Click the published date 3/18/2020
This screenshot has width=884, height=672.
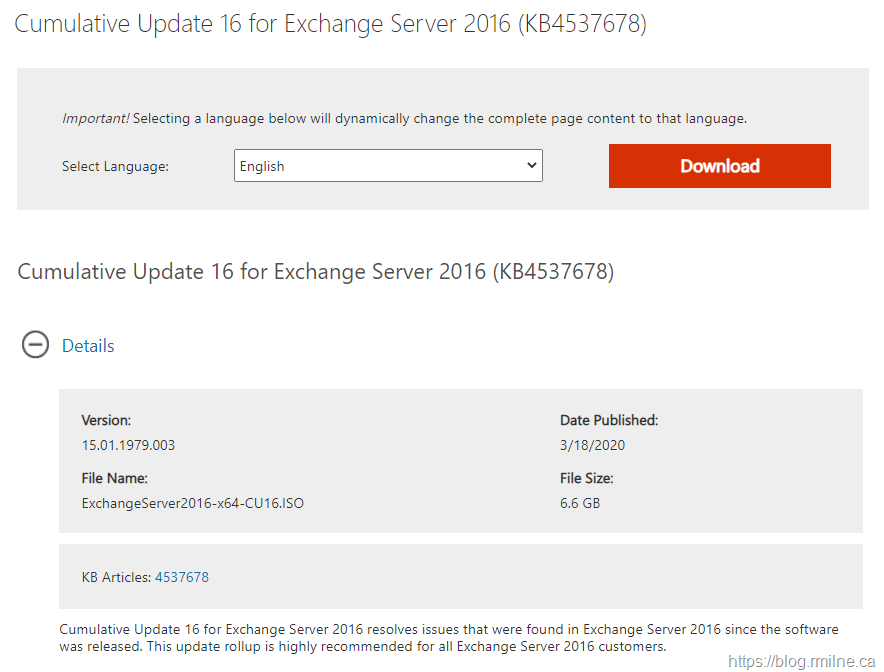click(x=592, y=445)
